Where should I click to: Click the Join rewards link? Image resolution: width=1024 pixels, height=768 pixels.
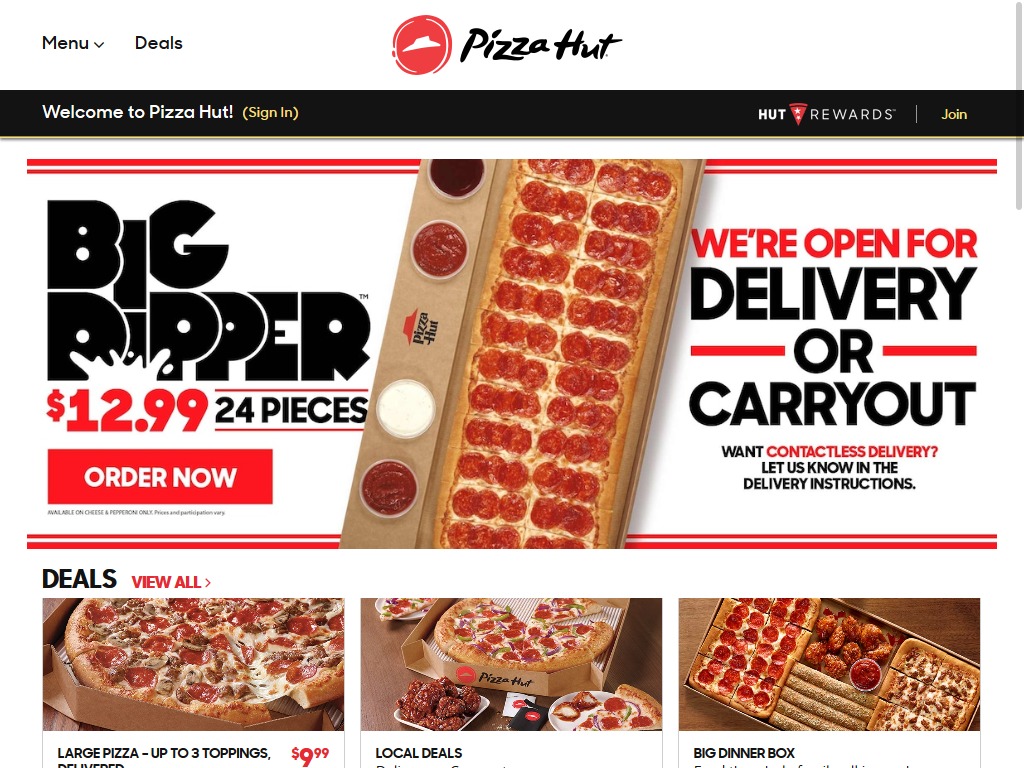953,114
